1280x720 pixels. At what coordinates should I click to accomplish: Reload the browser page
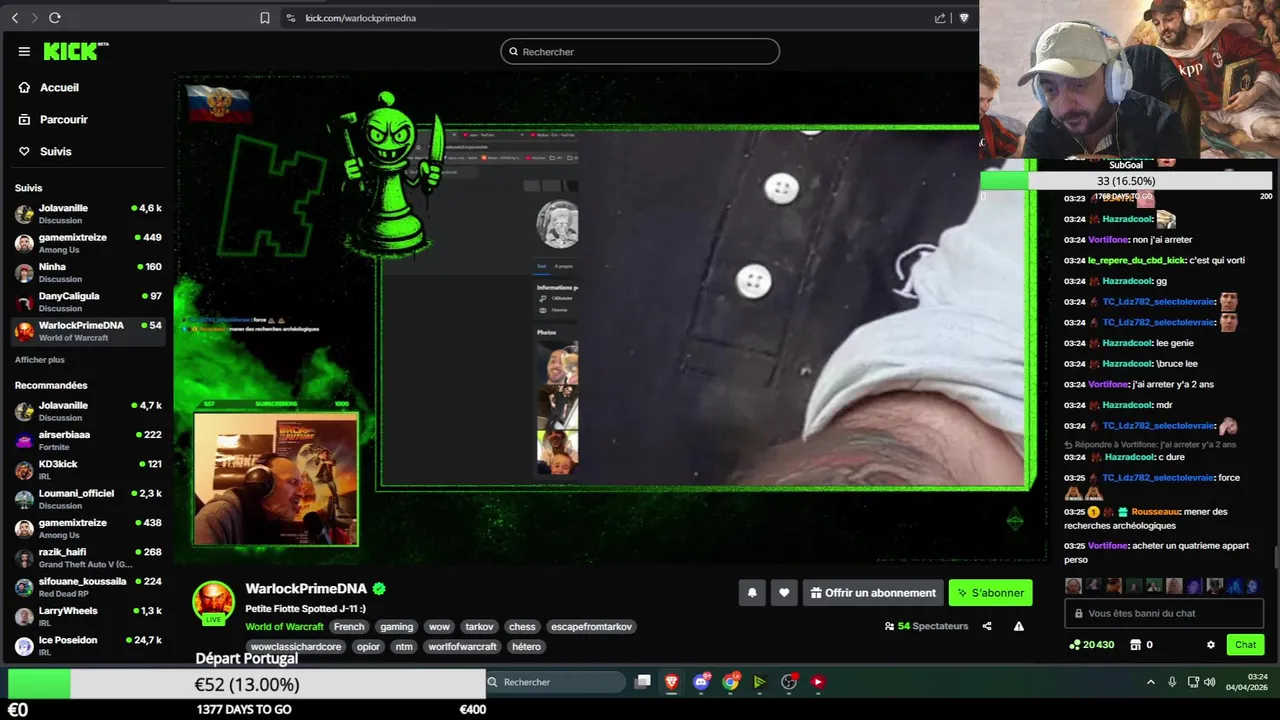pyautogui.click(x=55, y=18)
